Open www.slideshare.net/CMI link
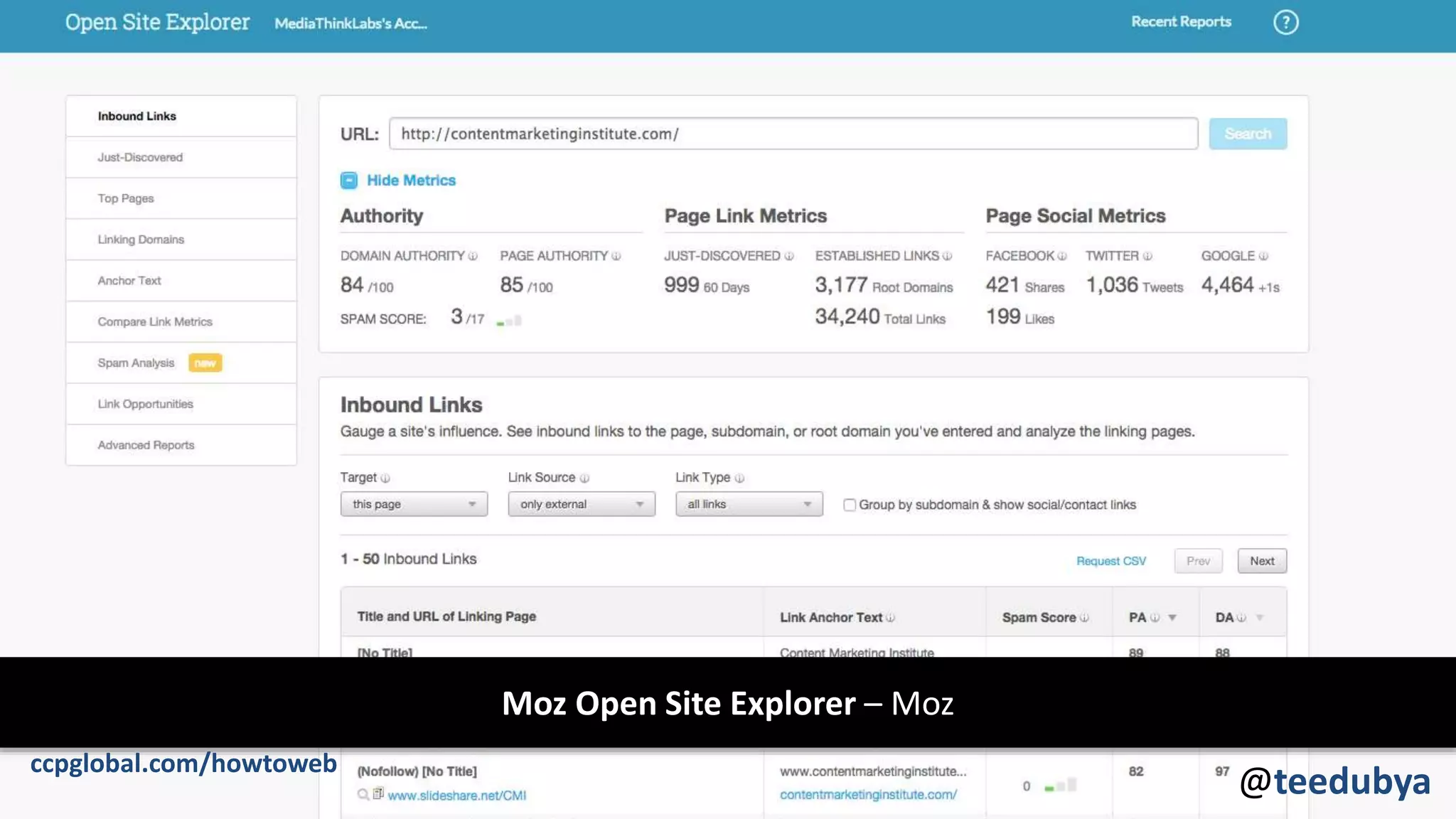Screen dimensions: 1456x819 457,796
